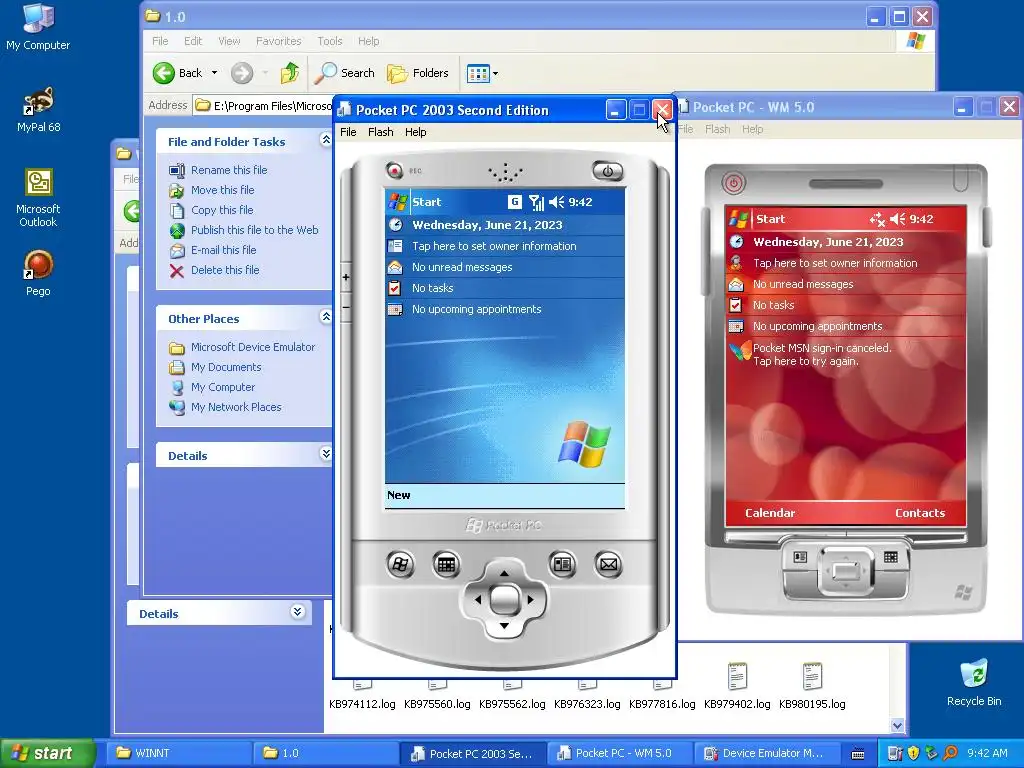Collapse the File and Folder Tasks panel
The image size is (1024, 768).
point(326,140)
